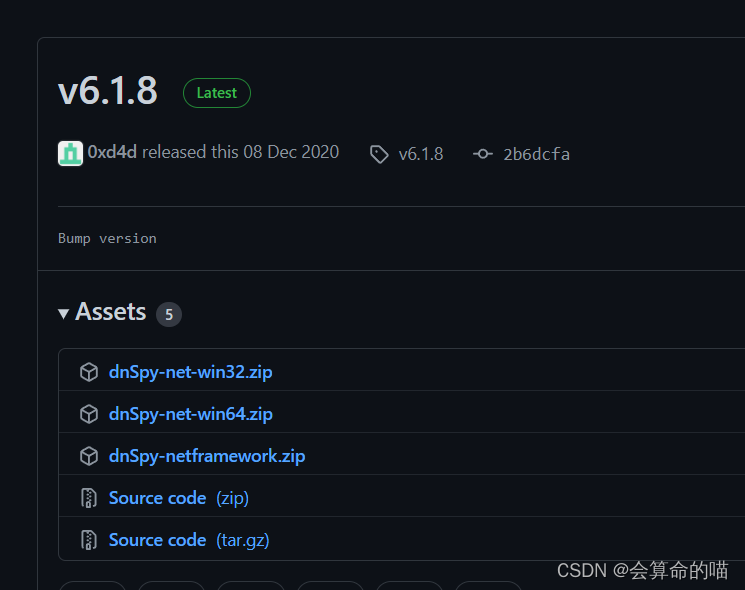
Task: Click the tag icon beside v6.1.8
Action: (x=379, y=154)
